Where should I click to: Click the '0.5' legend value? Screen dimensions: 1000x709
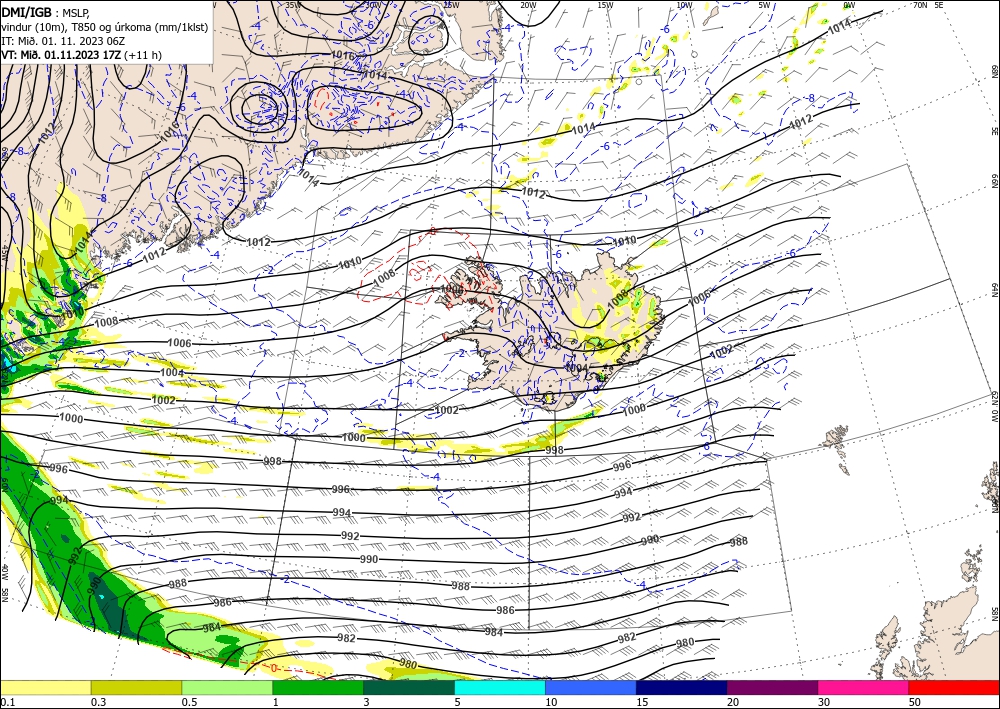click(x=188, y=702)
